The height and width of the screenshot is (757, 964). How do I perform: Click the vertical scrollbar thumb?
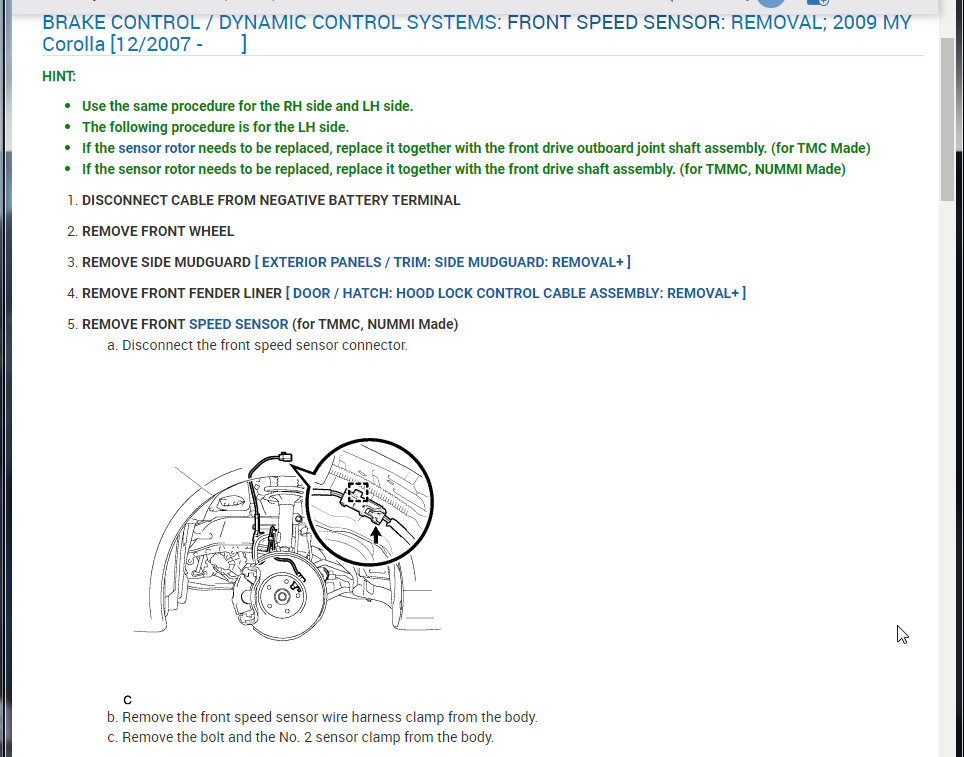click(947, 118)
